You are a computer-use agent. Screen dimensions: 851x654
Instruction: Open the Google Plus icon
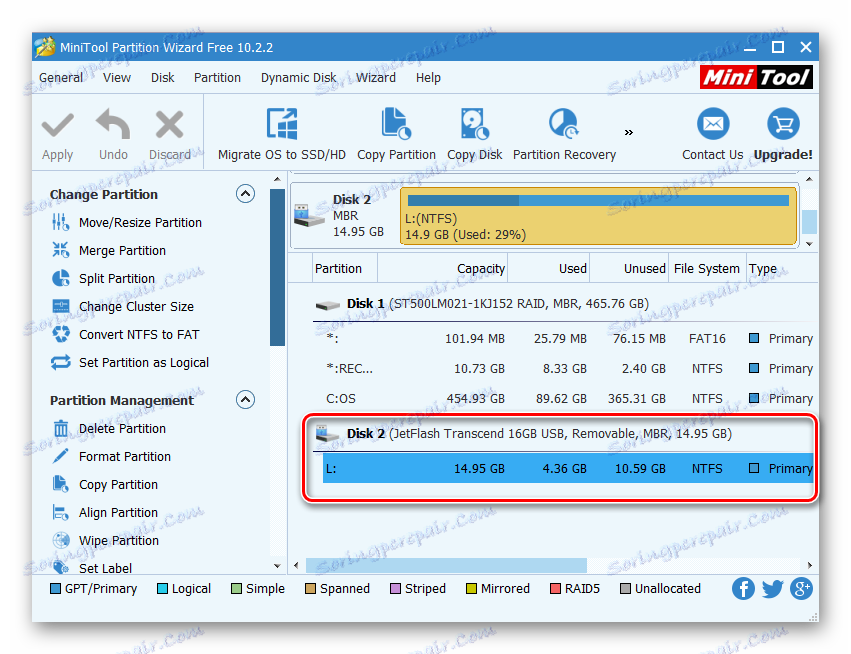(x=801, y=588)
